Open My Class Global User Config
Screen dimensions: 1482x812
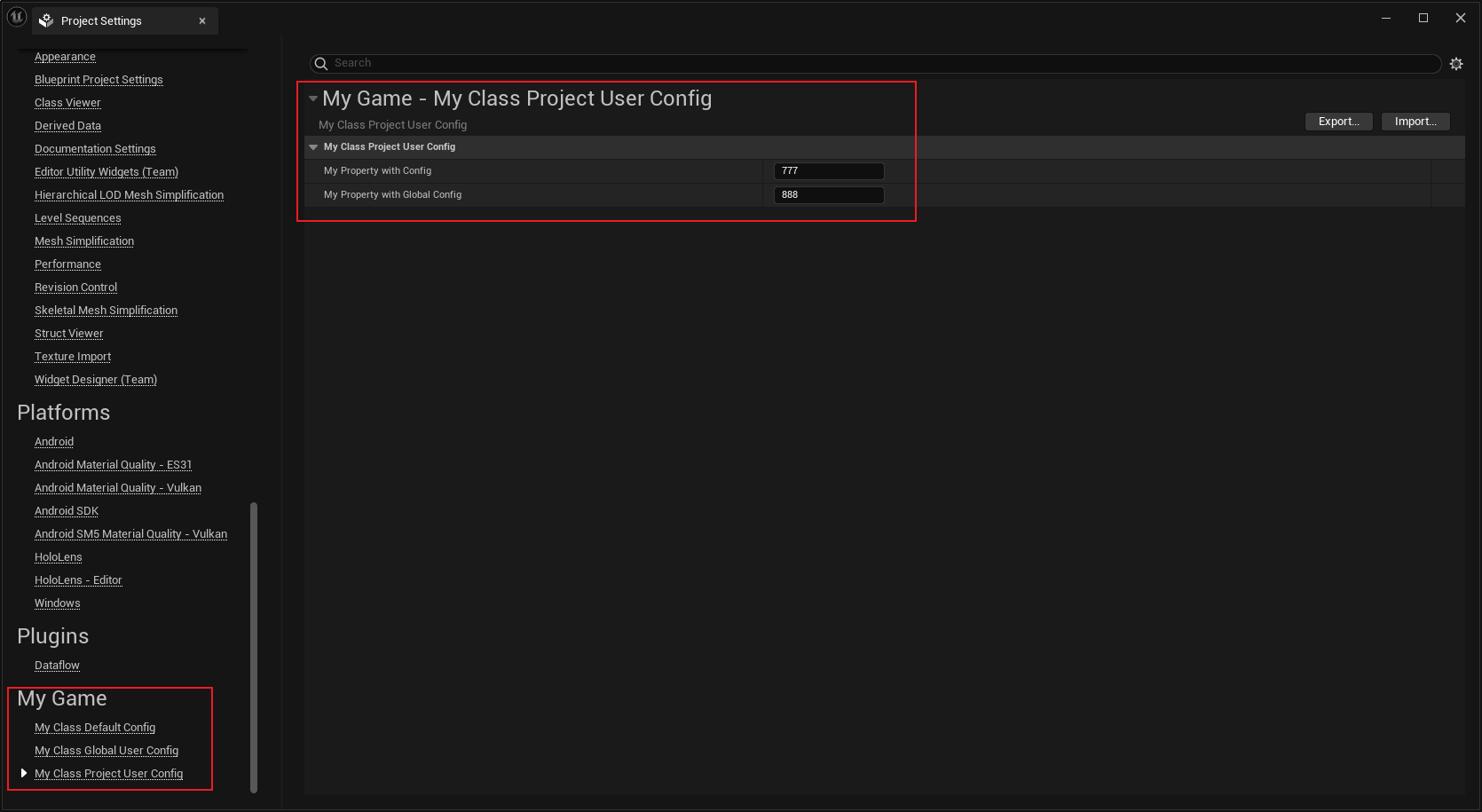(106, 751)
